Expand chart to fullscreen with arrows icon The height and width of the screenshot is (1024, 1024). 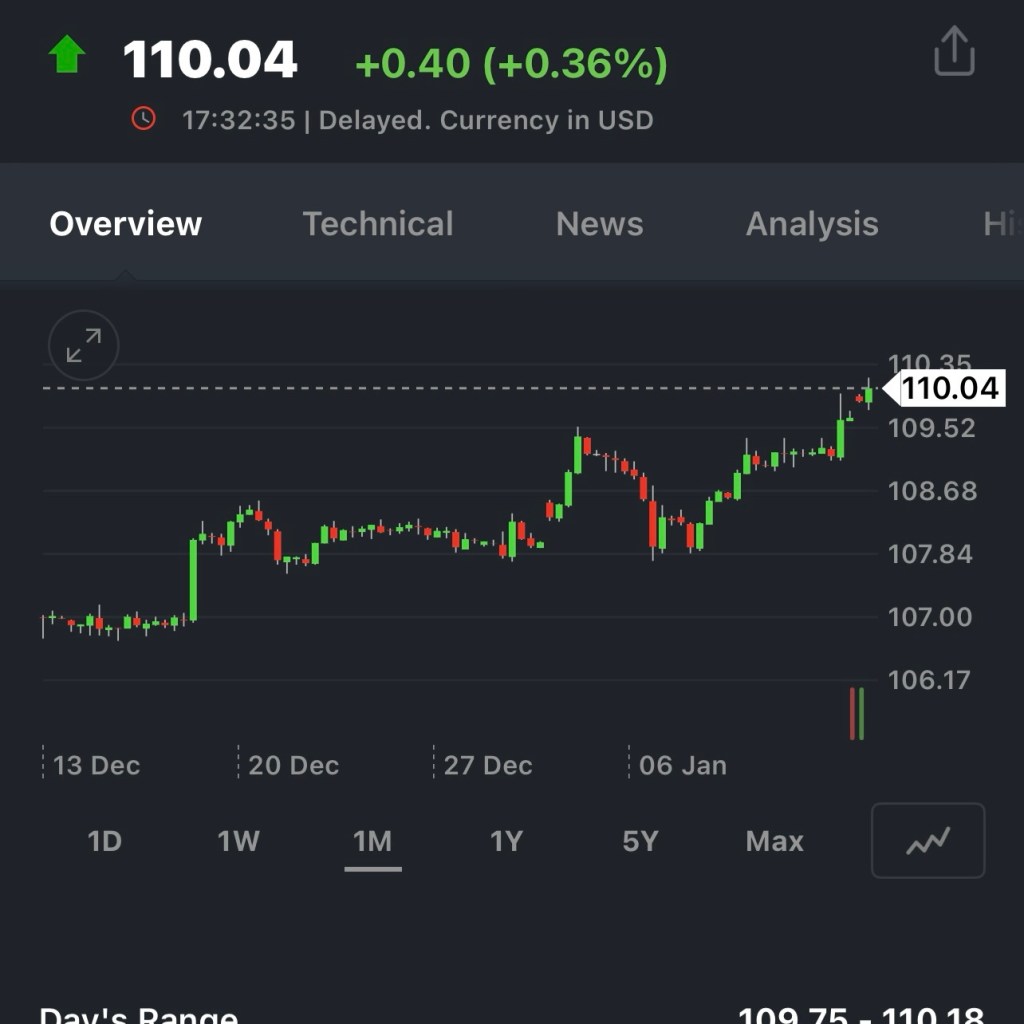(83, 346)
